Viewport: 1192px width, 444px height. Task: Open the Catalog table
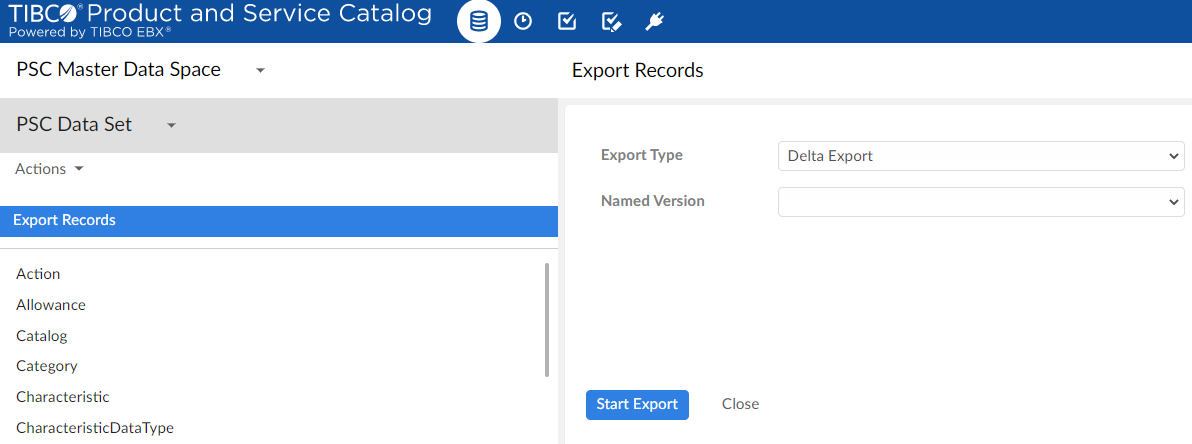click(42, 336)
